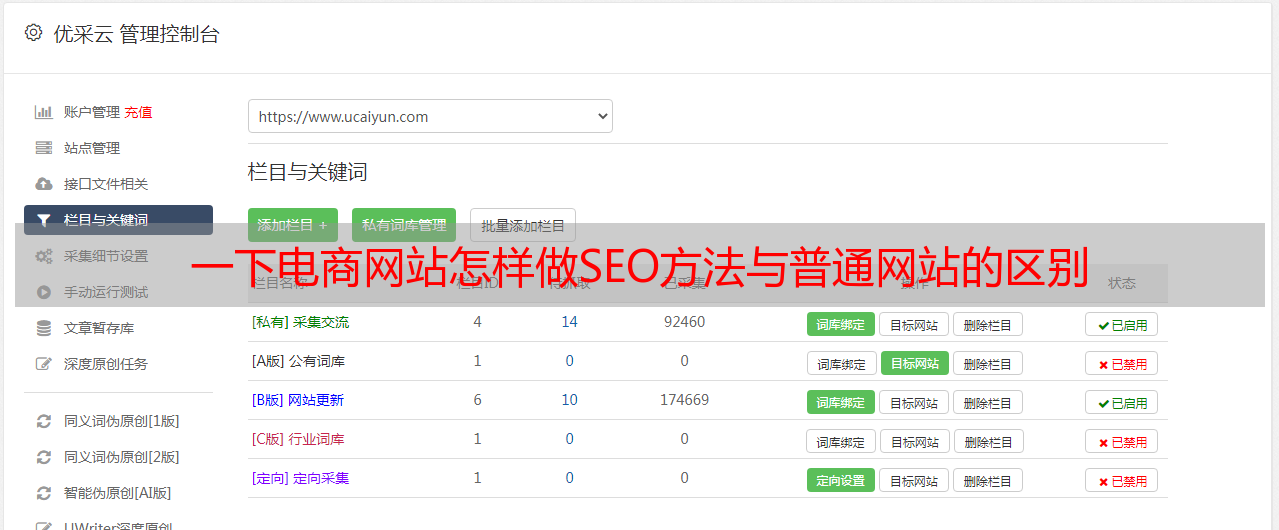The width and height of the screenshot is (1279, 530).
Task: Click the 批量添加栏目 button
Action: pos(523,225)
